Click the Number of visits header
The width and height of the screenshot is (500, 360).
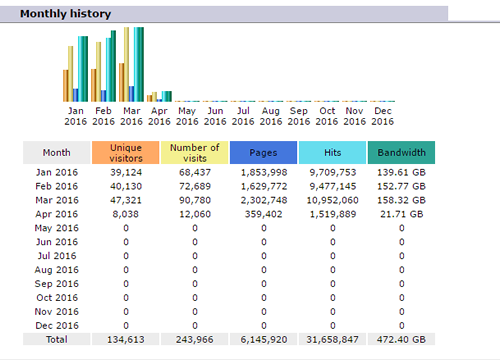click(195, 153)
